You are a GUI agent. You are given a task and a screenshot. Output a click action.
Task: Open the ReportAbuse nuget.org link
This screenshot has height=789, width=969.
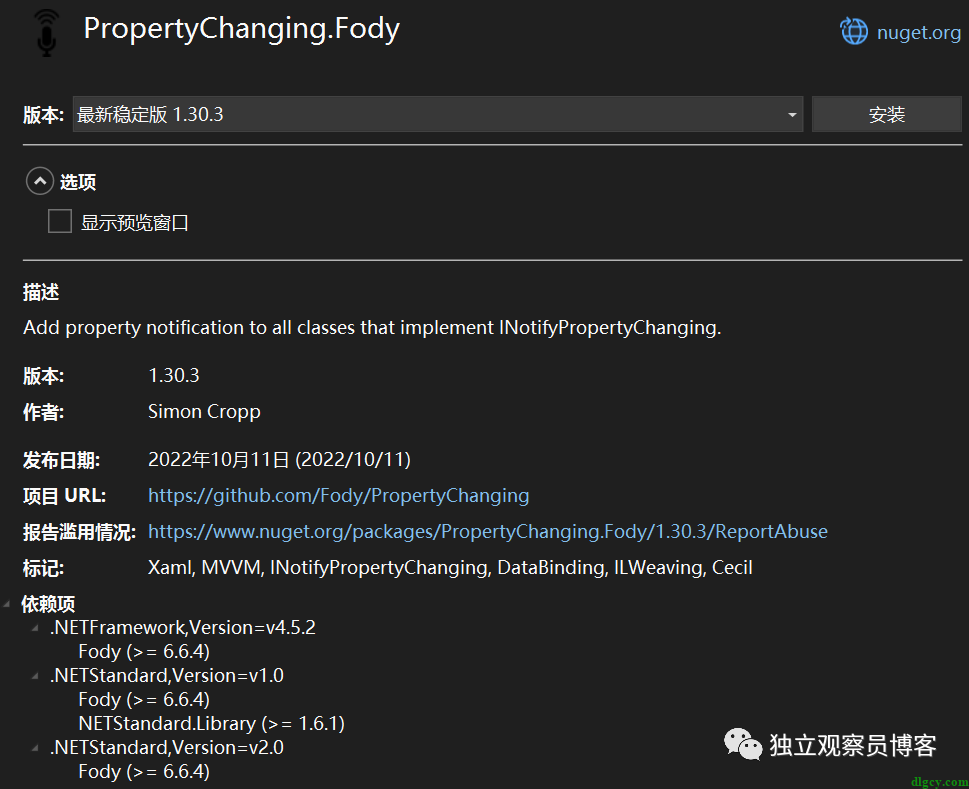[x=488, y=532]
